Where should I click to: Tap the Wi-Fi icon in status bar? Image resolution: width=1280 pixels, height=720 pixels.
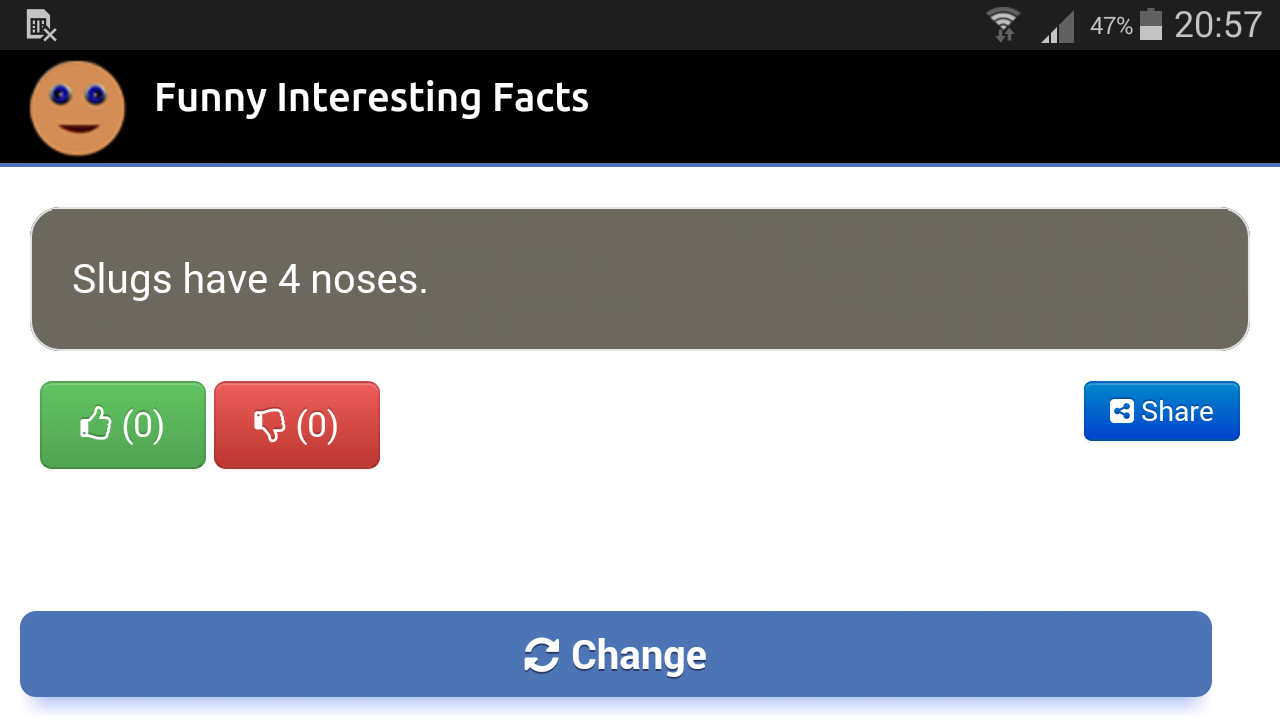1002,24
